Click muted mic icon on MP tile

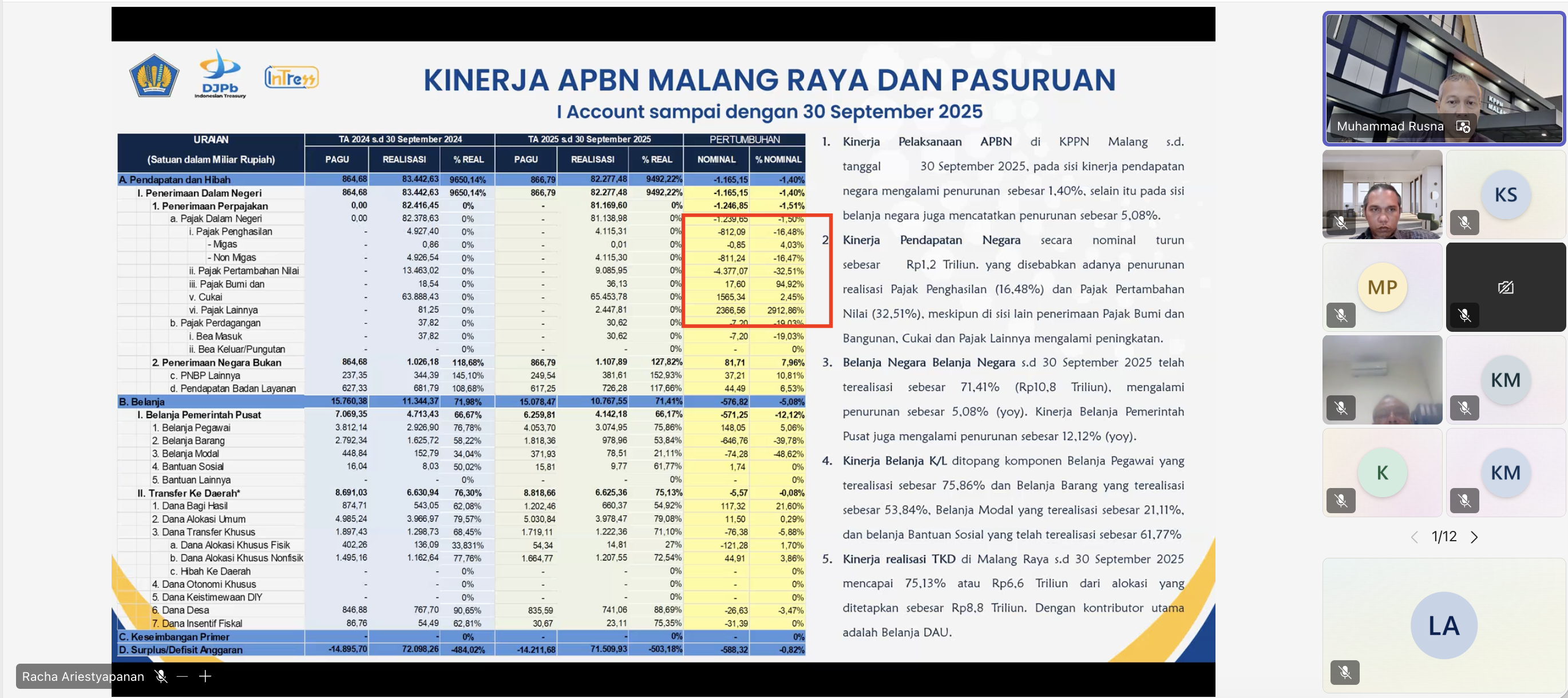pos(1340,315)
